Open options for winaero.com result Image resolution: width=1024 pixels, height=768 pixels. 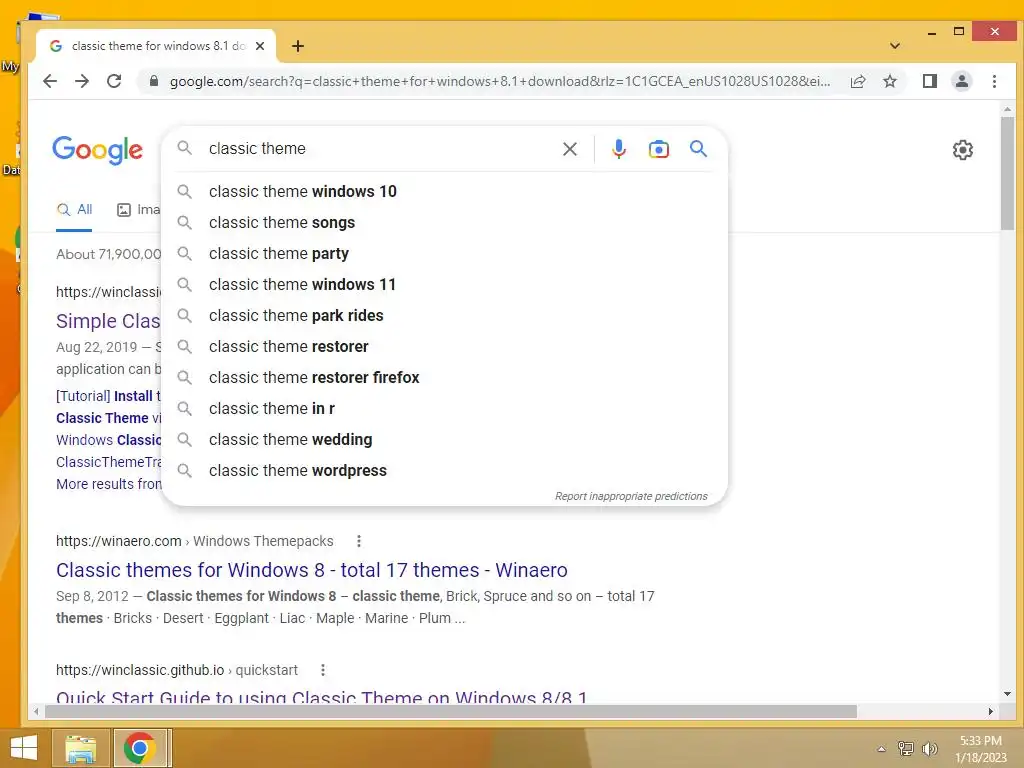tap(359, 541)
